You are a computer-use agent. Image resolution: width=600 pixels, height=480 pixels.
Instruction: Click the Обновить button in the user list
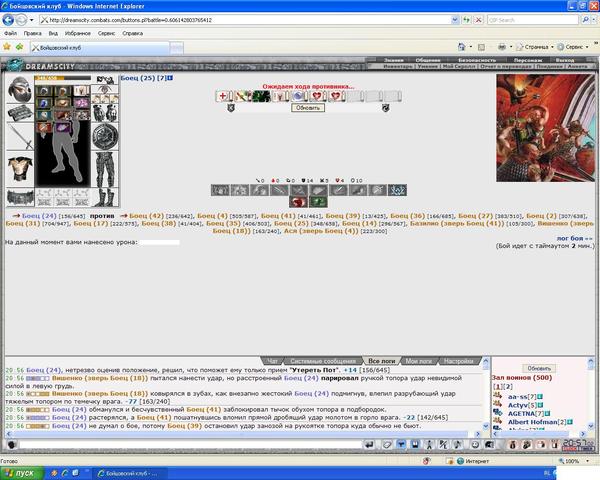(539, 368)
